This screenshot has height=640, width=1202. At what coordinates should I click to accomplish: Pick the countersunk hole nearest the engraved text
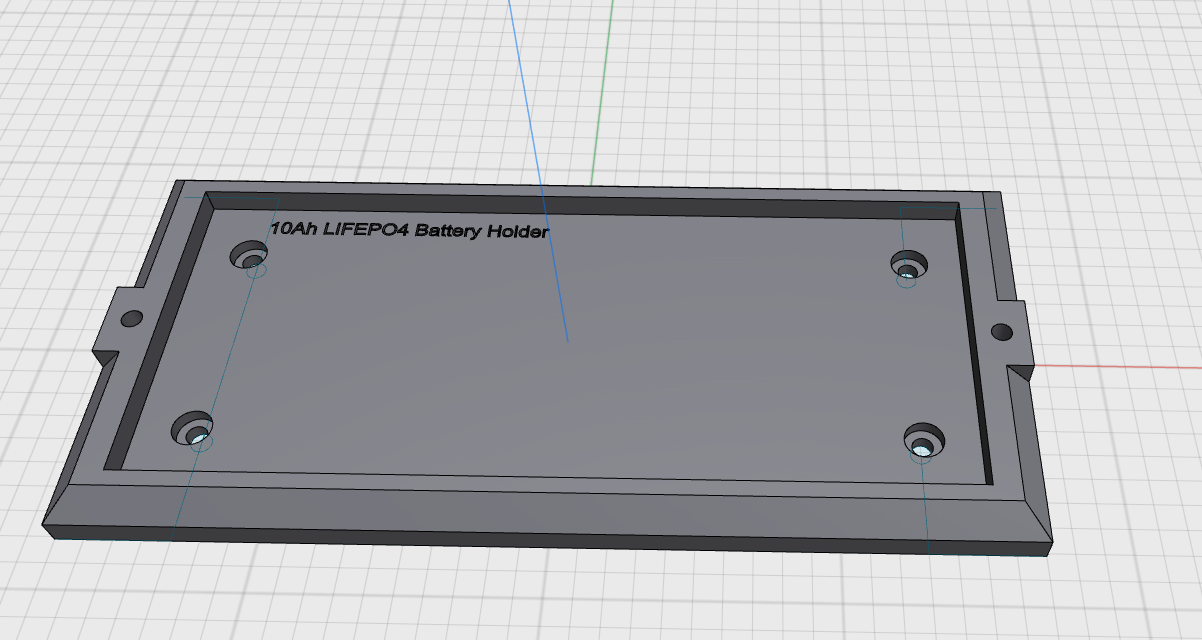[250, 257]
